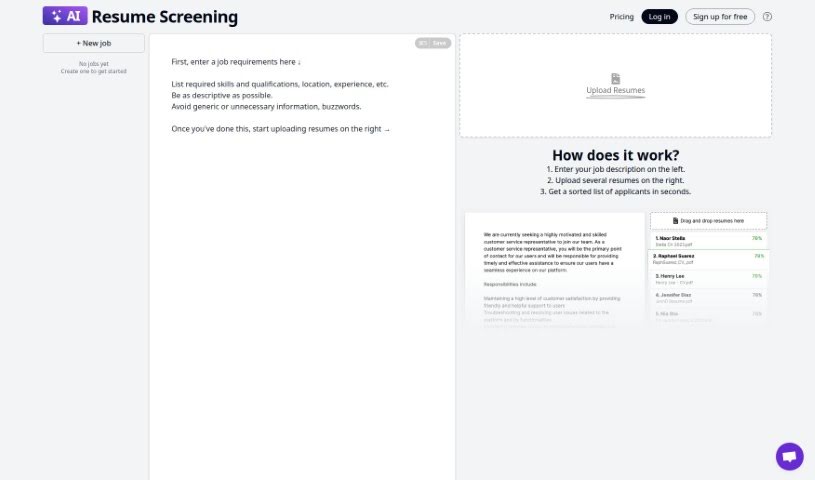
Task: Click the Log in button
Action: click(x=659, y=17)
